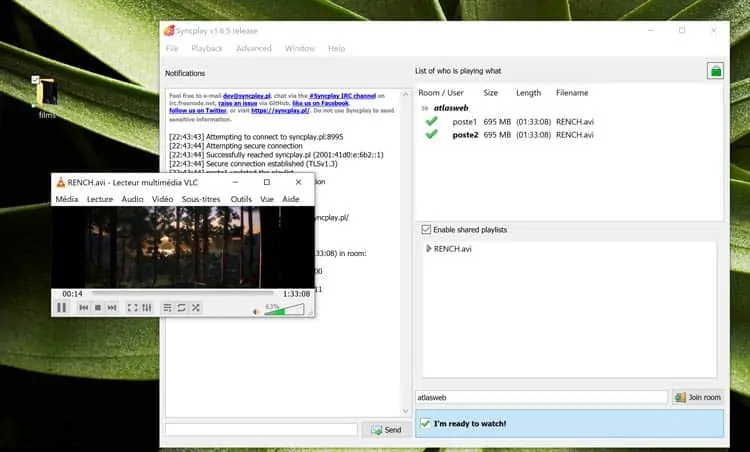This screenshot has height=452, width=750.
Task: Open VLC Vidéo menu
Action: (x=163, y=199)
